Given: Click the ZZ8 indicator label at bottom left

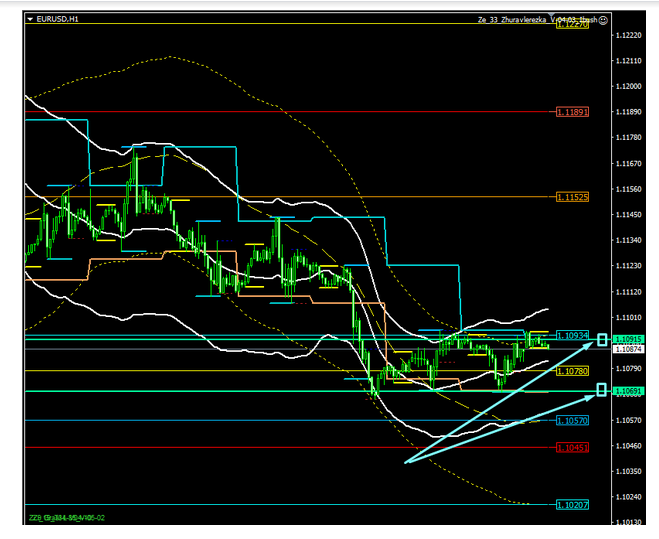Looking at the screenshot, I should click(64, 518).
